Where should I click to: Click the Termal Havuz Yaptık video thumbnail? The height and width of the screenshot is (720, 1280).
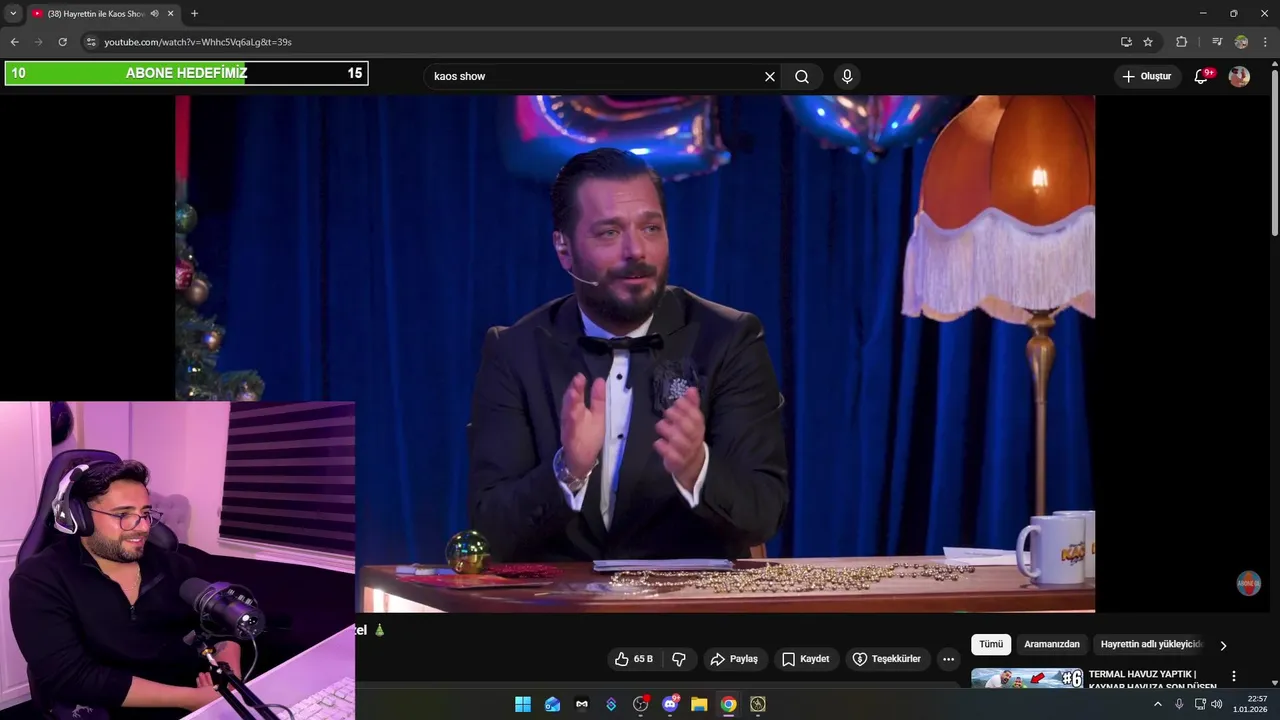point(1027,678)
